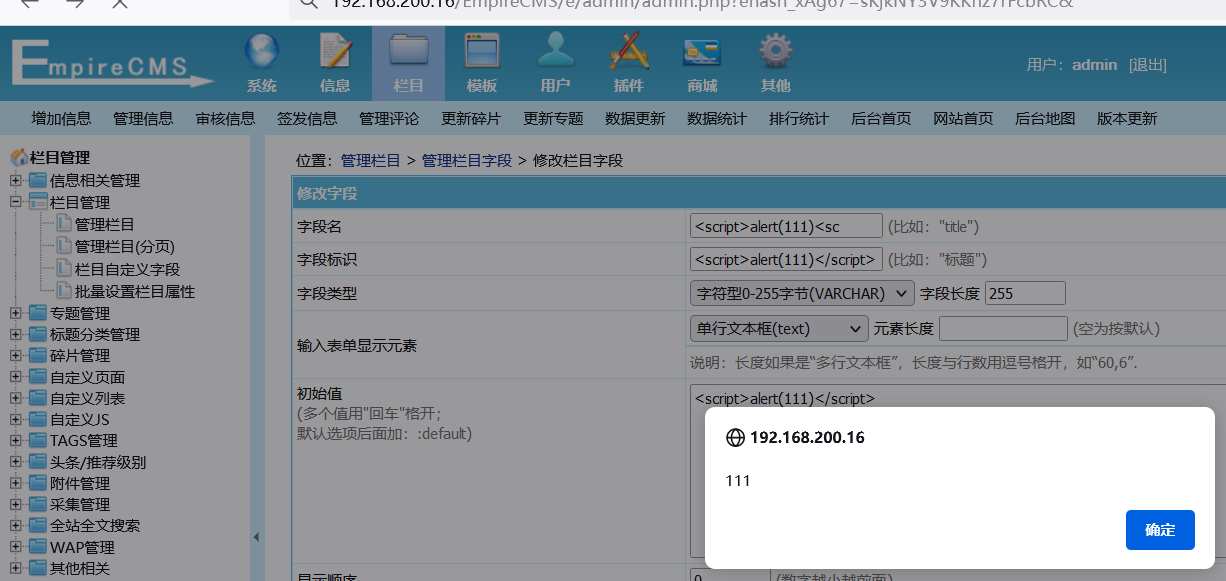
Task: Open 增加信息 in submenu bar
Action: tap(61, 119)
